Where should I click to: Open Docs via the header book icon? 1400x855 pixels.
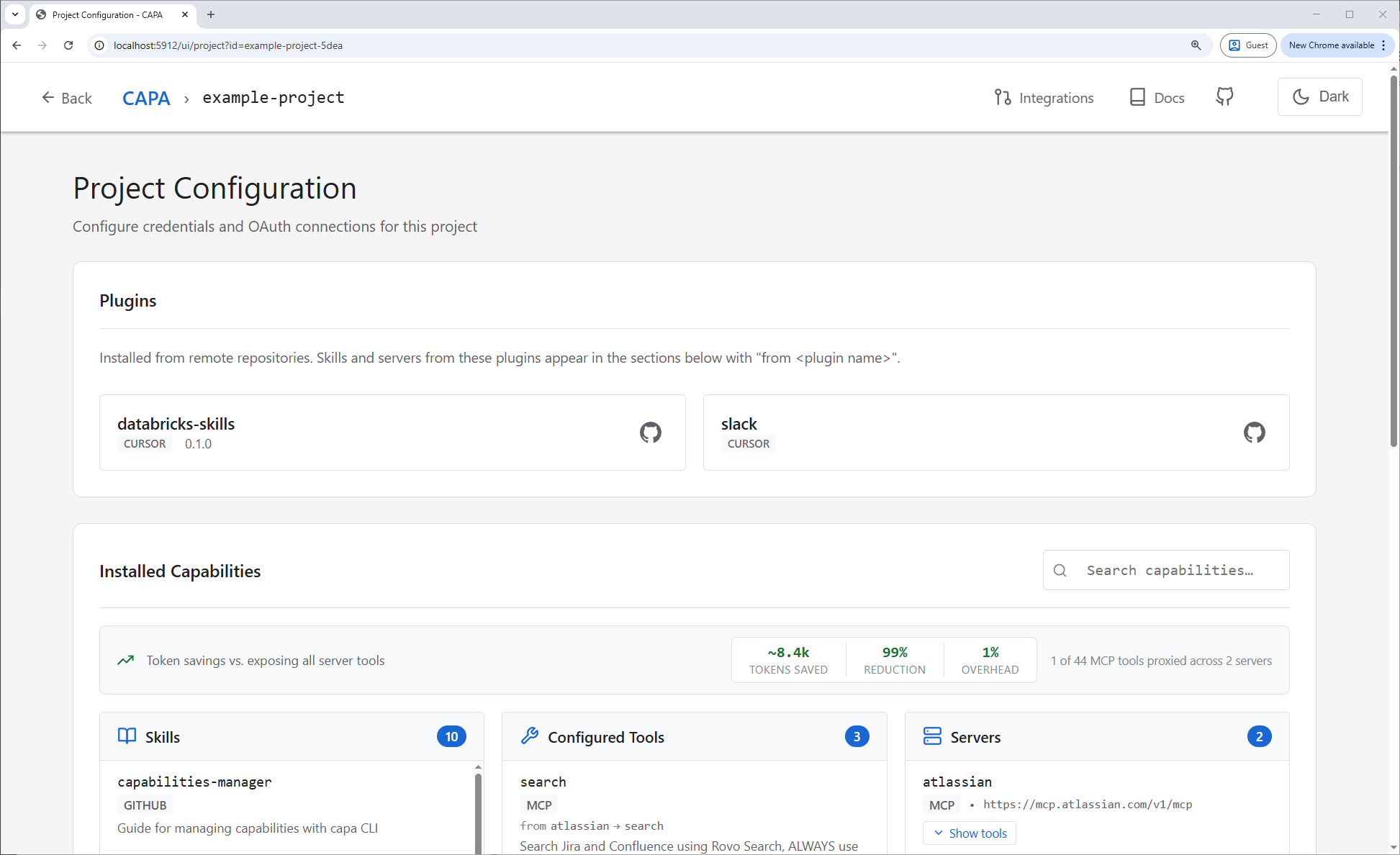[x=1137, y=96]
